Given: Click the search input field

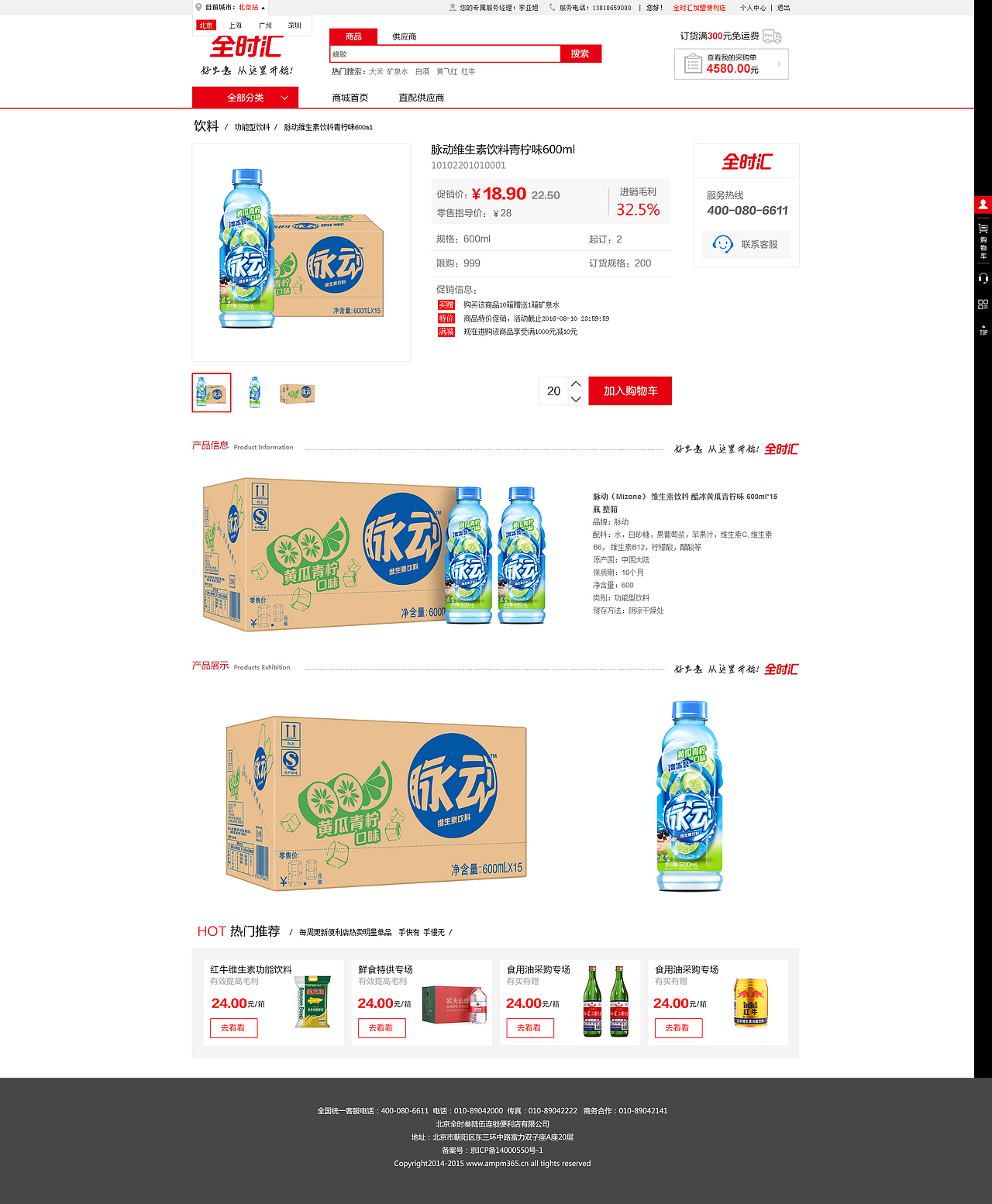Looking at the screenshot, I should point(445,53).
